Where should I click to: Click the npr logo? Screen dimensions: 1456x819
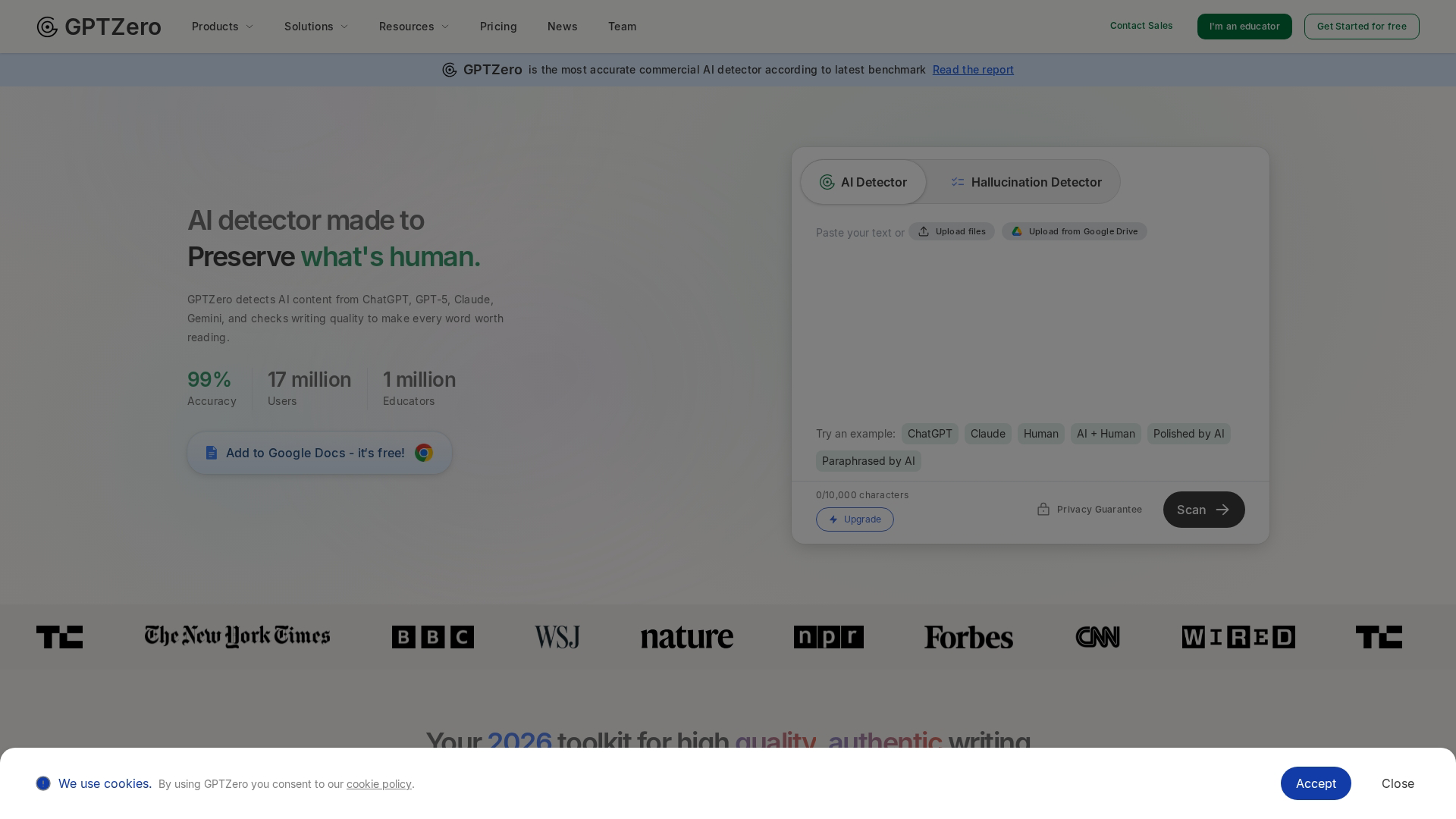[x=829, y=637]
